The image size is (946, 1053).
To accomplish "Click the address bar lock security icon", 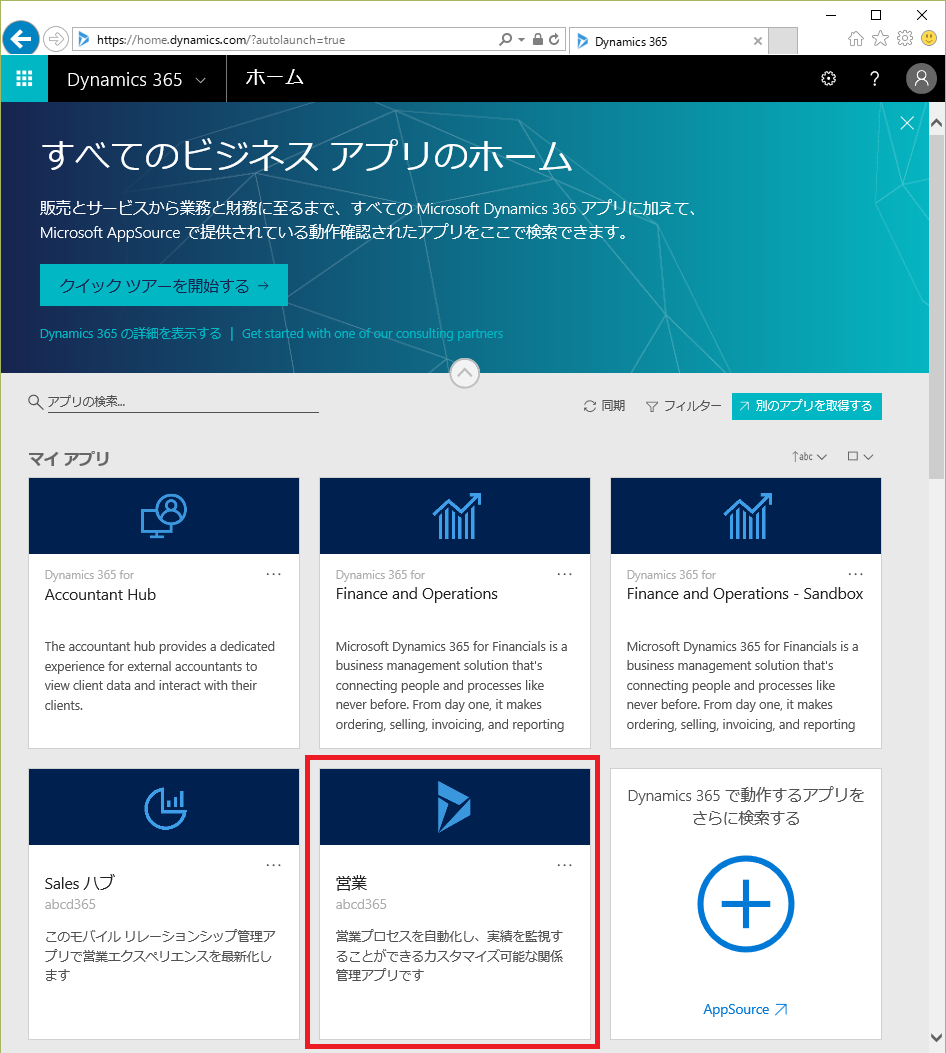I will click(x=538, y=40).
